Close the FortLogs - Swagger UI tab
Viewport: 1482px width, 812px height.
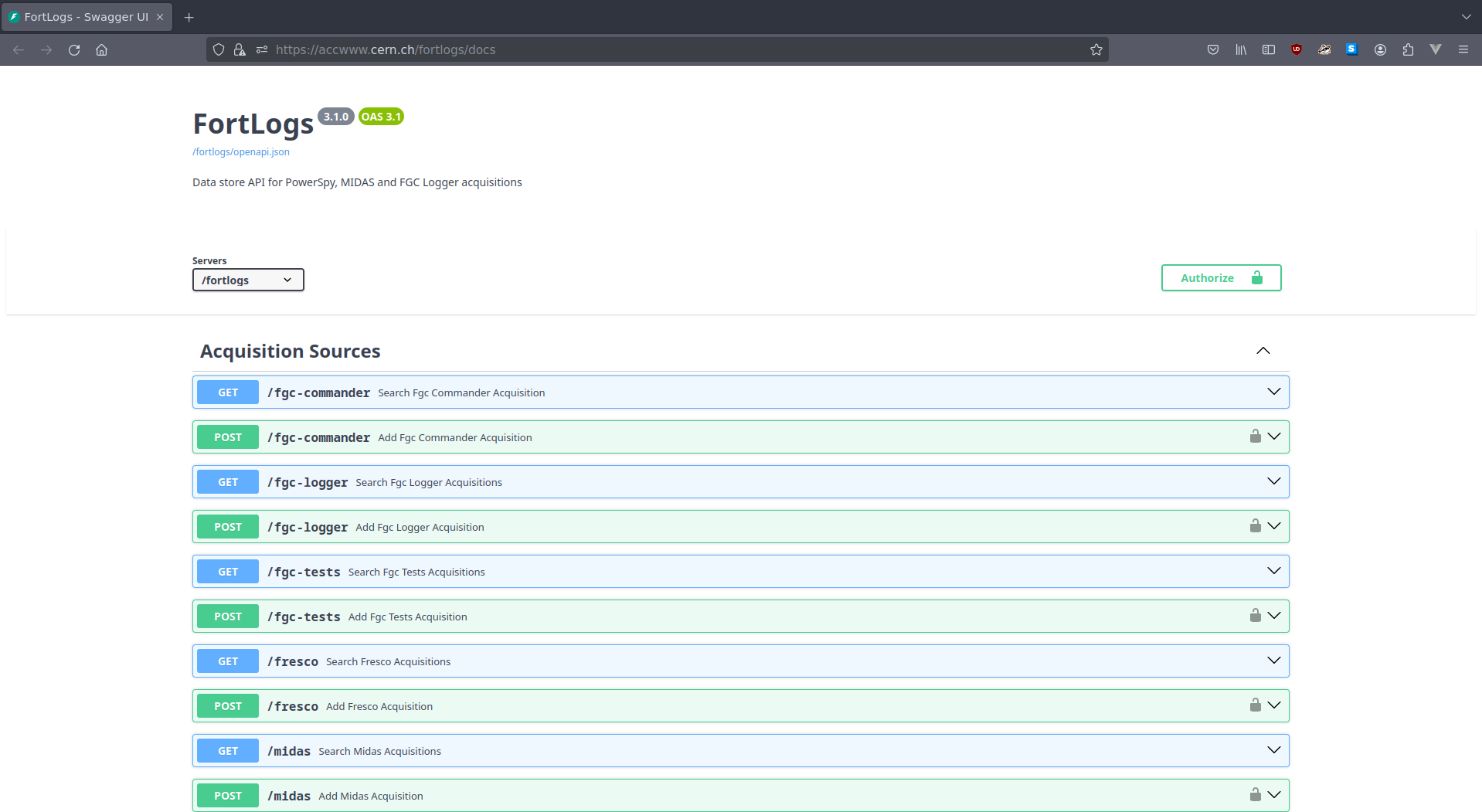(160, 17)
